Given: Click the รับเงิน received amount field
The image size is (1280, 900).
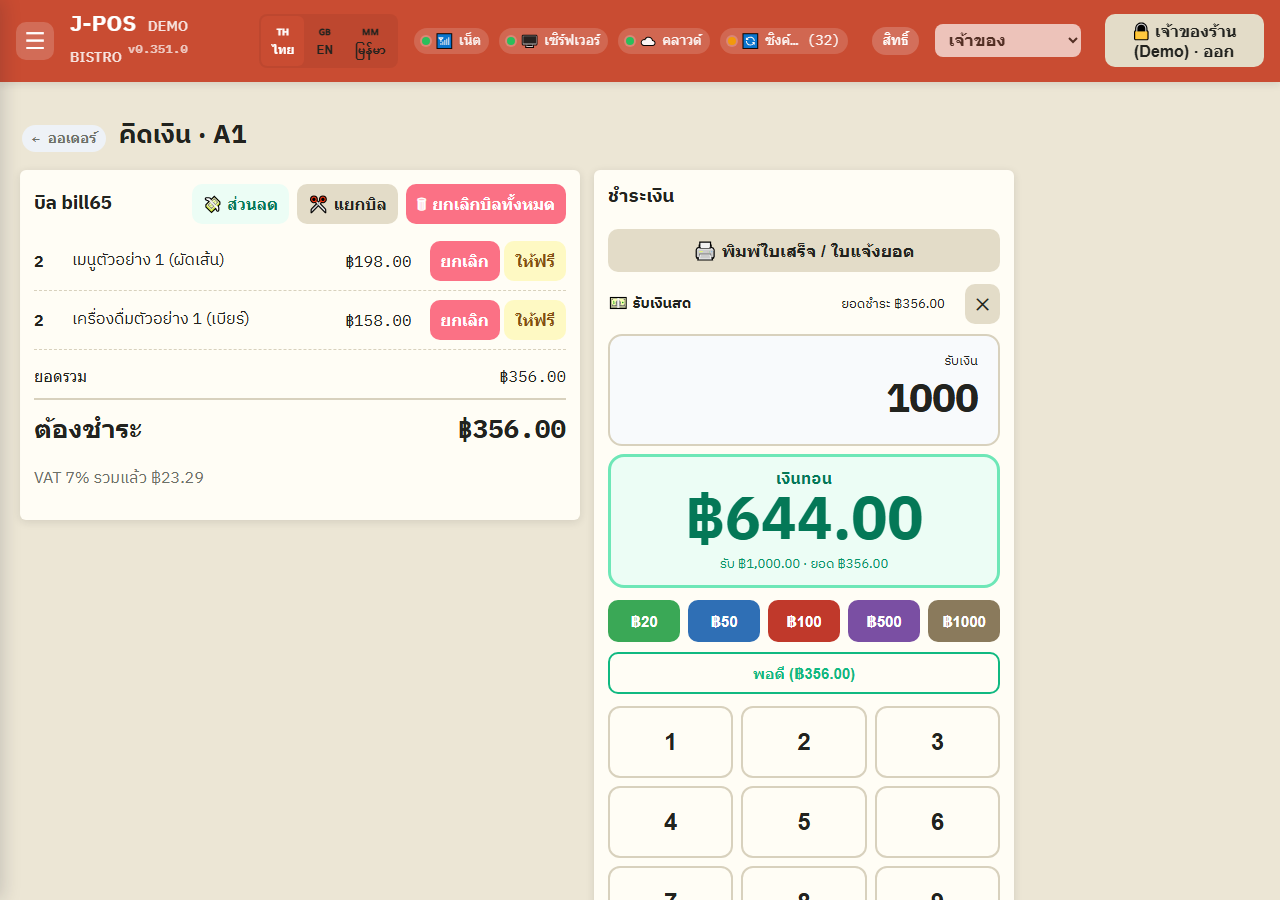Looking at the screenshot, I should 804,390.
